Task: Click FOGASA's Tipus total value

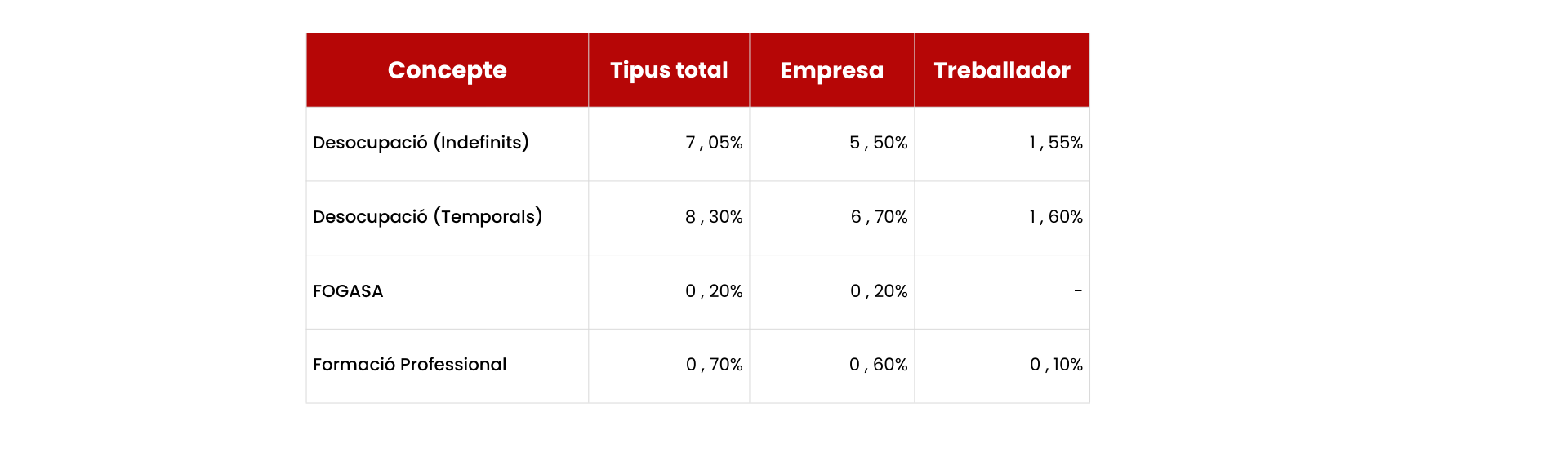Action: (x=714, y=291)
